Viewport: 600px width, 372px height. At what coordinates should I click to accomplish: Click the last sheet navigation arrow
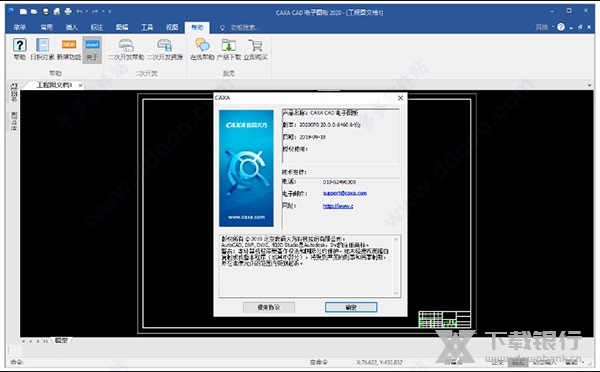(46, 341)
